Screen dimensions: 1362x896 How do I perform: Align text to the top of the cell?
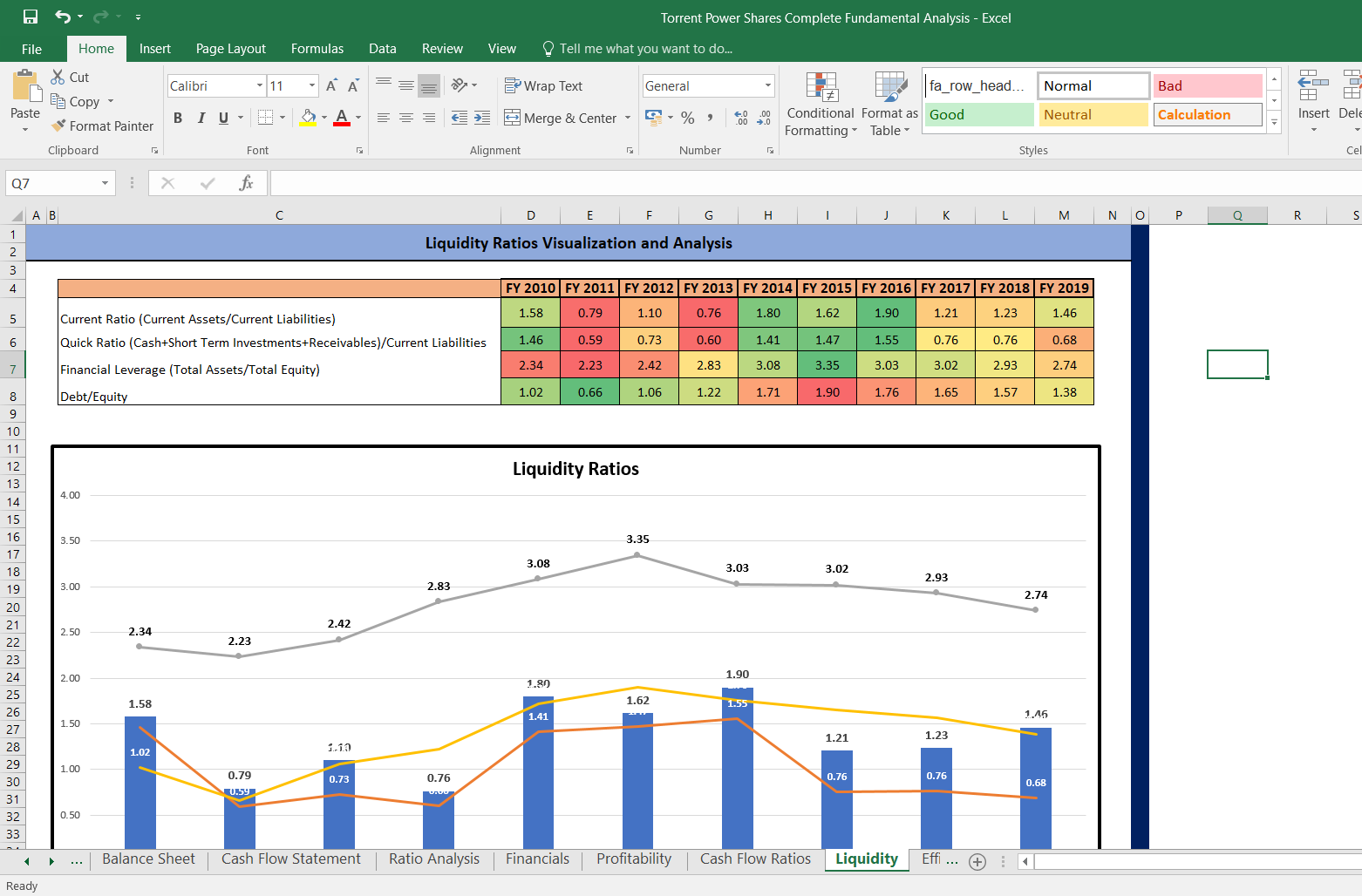(384, 85)
